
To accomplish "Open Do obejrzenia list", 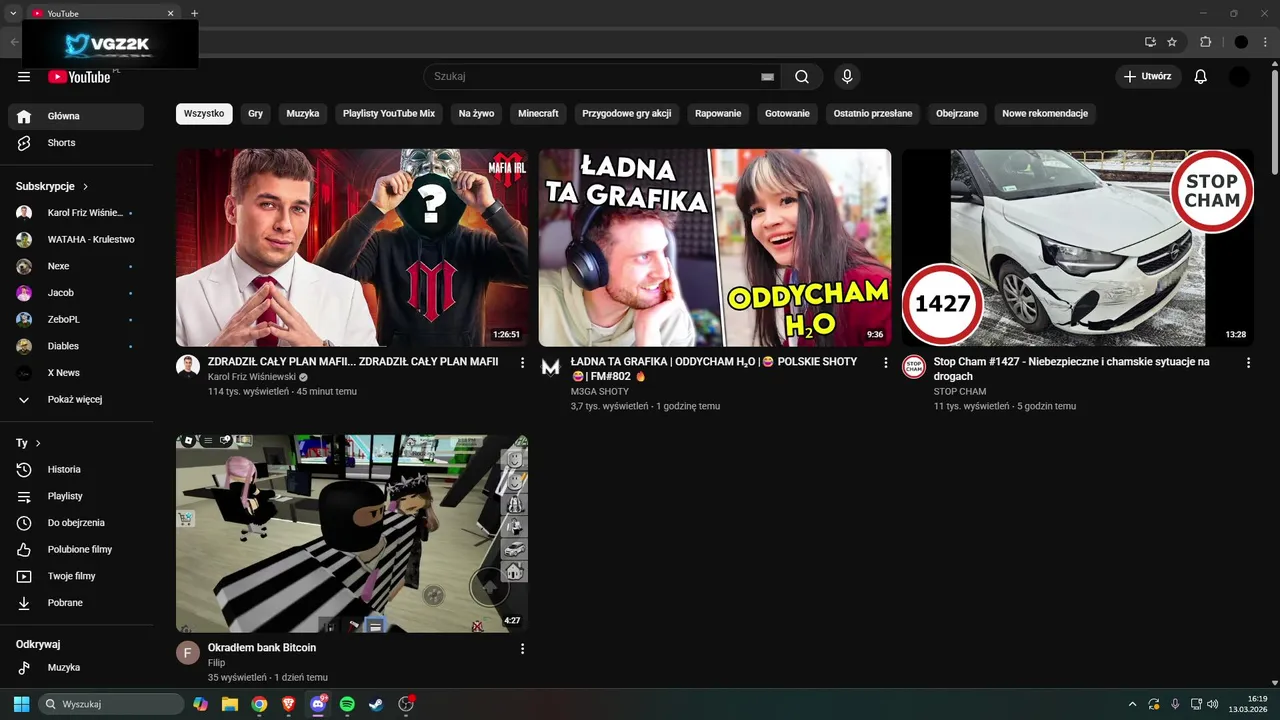I will pos(76,523).
